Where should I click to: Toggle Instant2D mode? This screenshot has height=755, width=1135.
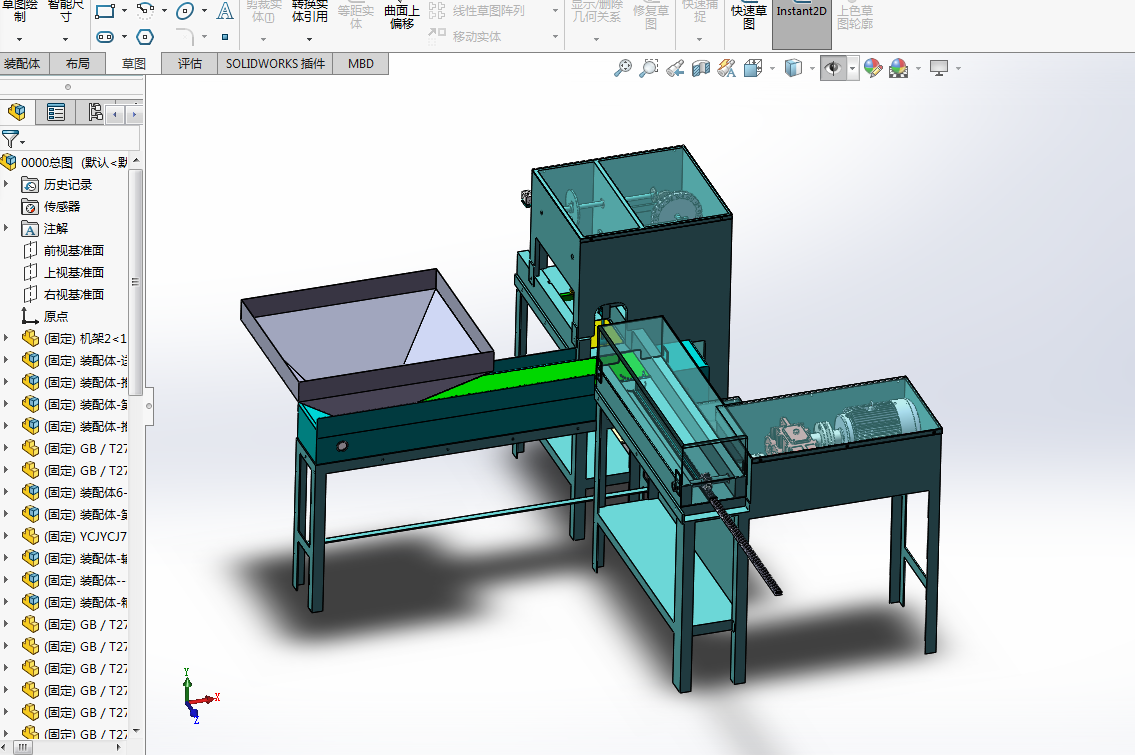click(x=801, y=12)
